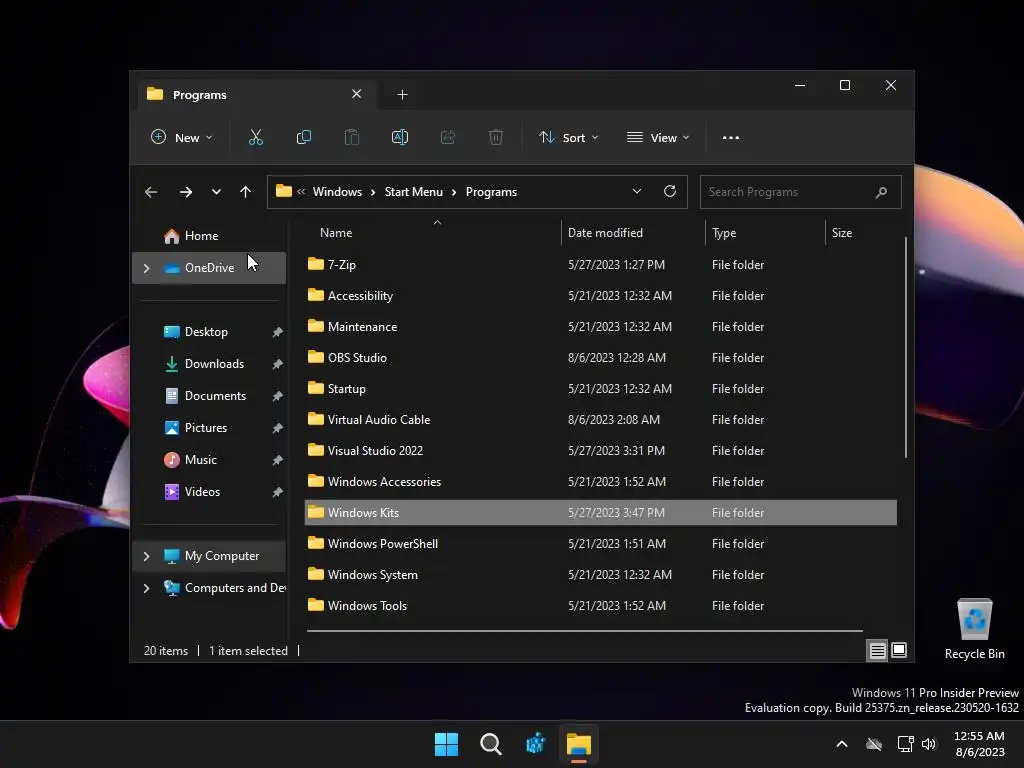Unpin Desktop using its pin icon
Viewport: 1024px width, 768px height.
[278, 332]
